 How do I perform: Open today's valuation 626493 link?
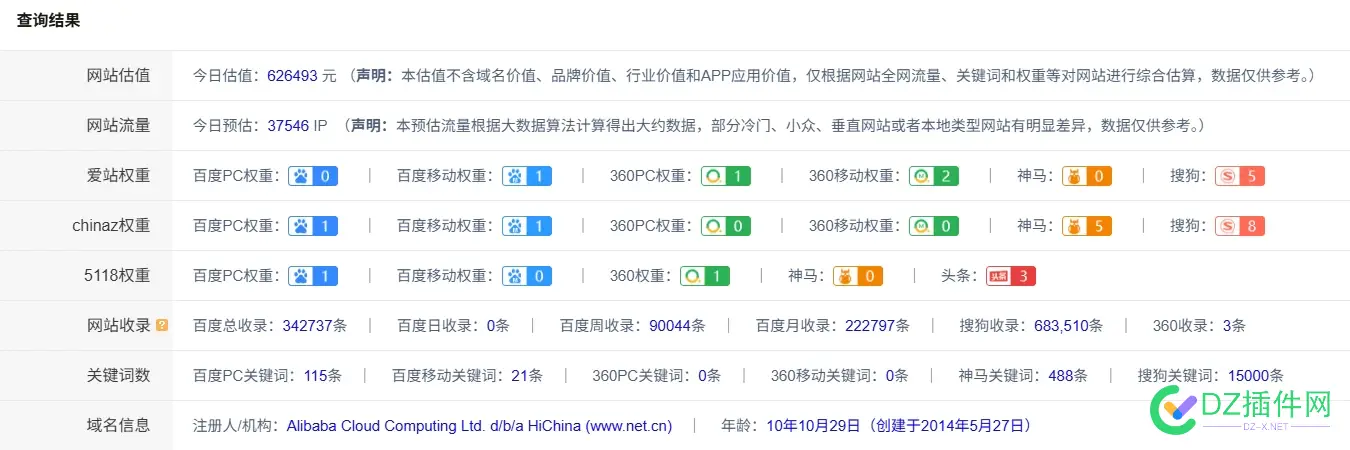click(292, 75)
